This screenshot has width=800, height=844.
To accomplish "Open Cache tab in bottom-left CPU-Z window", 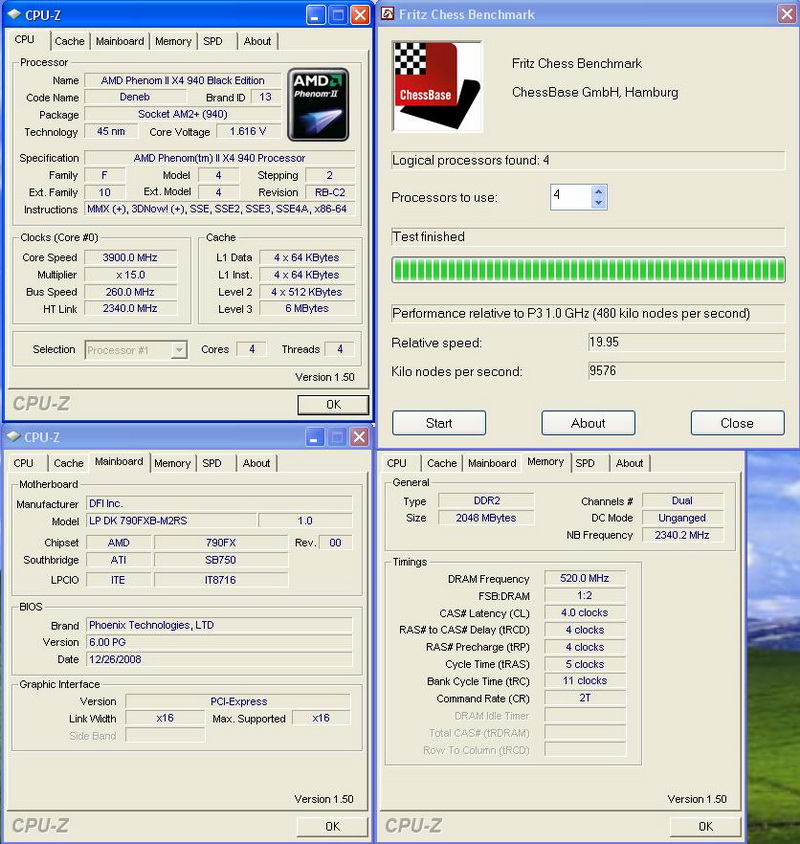I will click(x=68, y=463).
